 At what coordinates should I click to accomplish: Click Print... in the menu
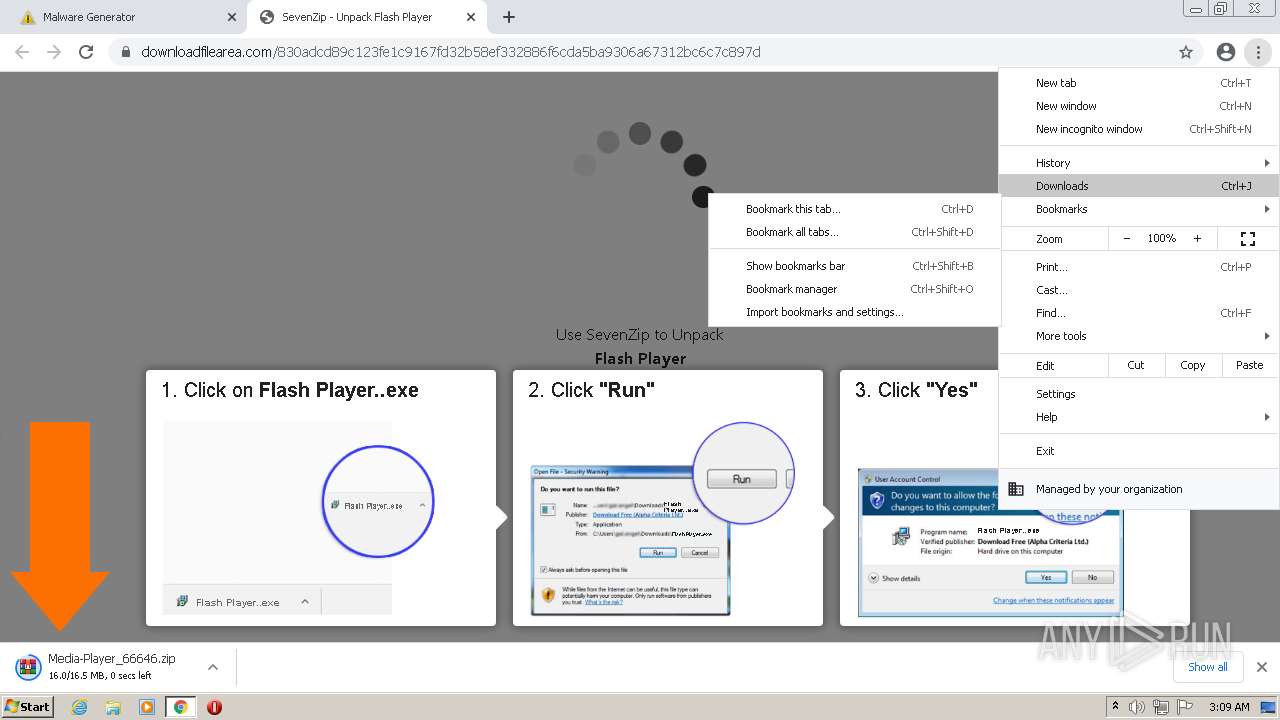tap(1139, 267)
